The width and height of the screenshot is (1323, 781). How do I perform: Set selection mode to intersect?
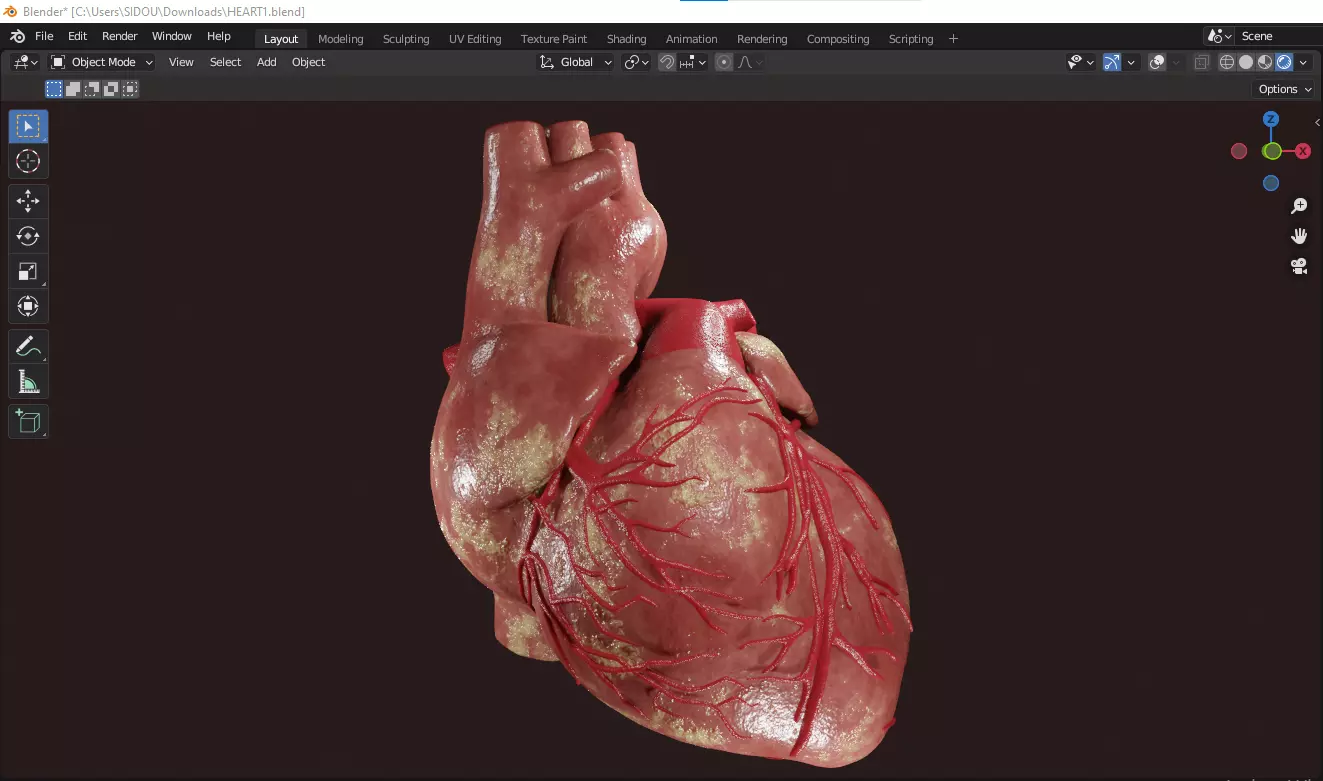coord(130,89)
